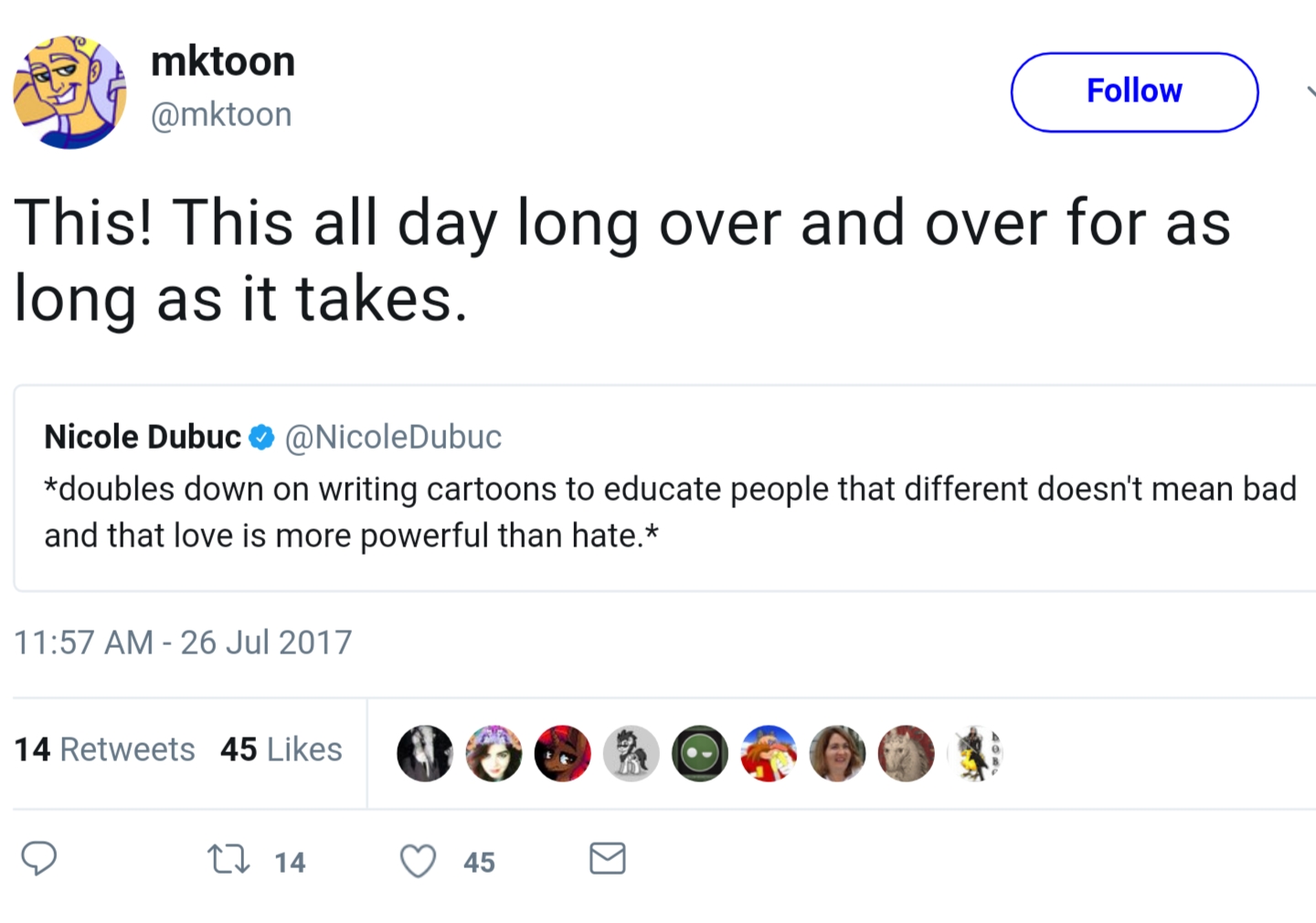Click the @NicoleDubuc handle
The width and height of the screenshot is (1316, 923).
point(393,437)
